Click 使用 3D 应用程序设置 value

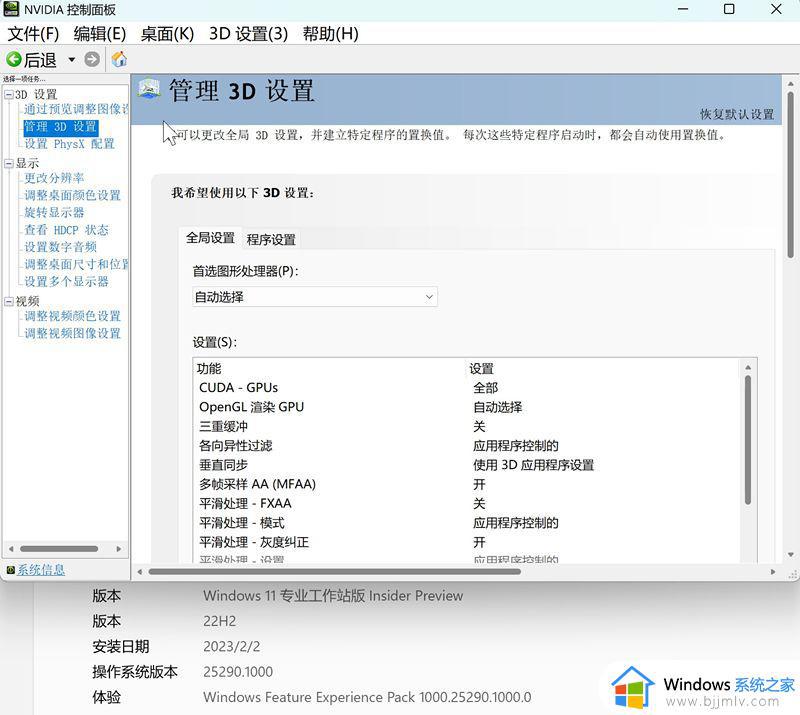click(533, 465)
